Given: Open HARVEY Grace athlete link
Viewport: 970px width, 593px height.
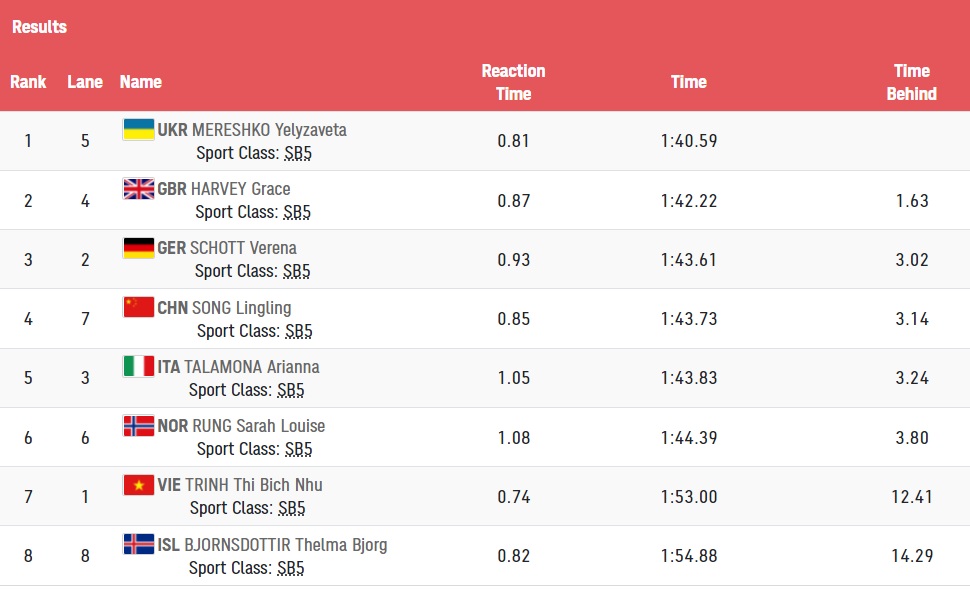Looking at the screenshot, I should (x=241, y=189).
